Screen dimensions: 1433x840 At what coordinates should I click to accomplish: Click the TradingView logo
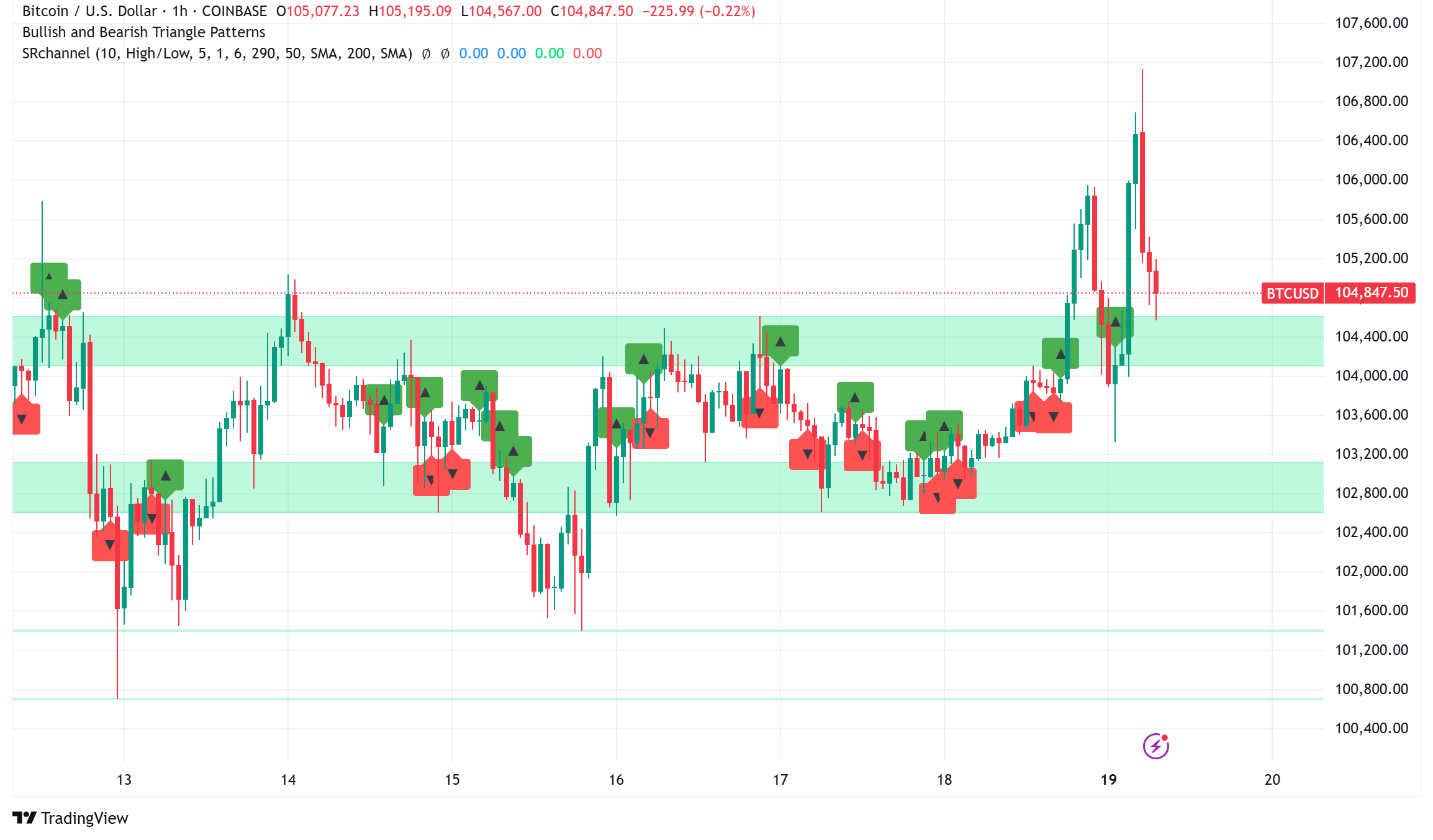click(70, 818)
